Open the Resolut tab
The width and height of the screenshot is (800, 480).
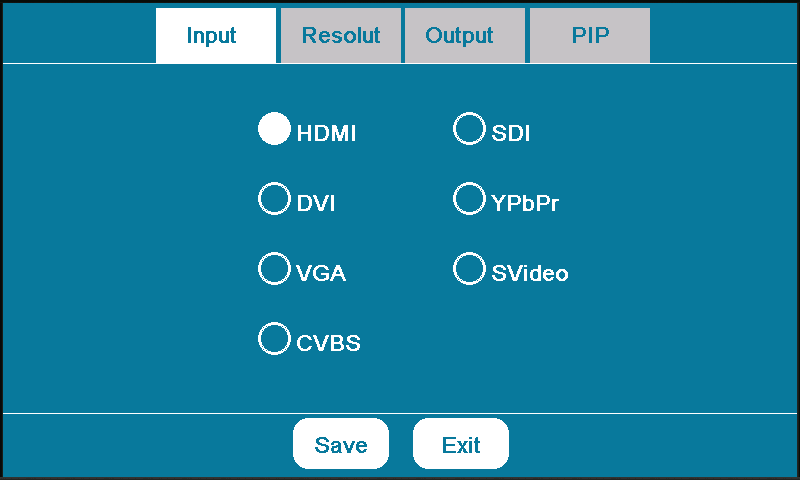click(x=341, y=36)
